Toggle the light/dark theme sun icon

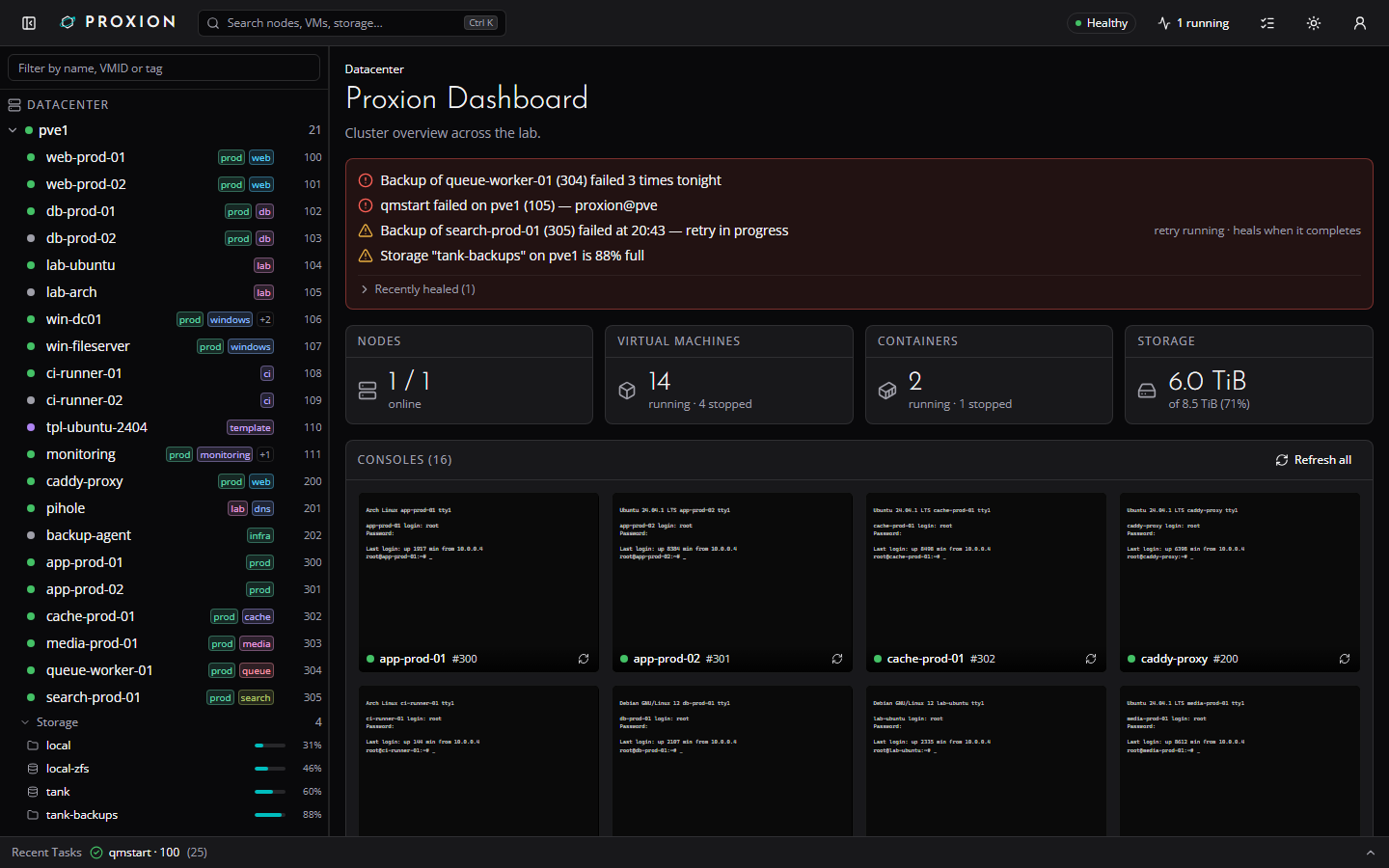[1314, 23]
